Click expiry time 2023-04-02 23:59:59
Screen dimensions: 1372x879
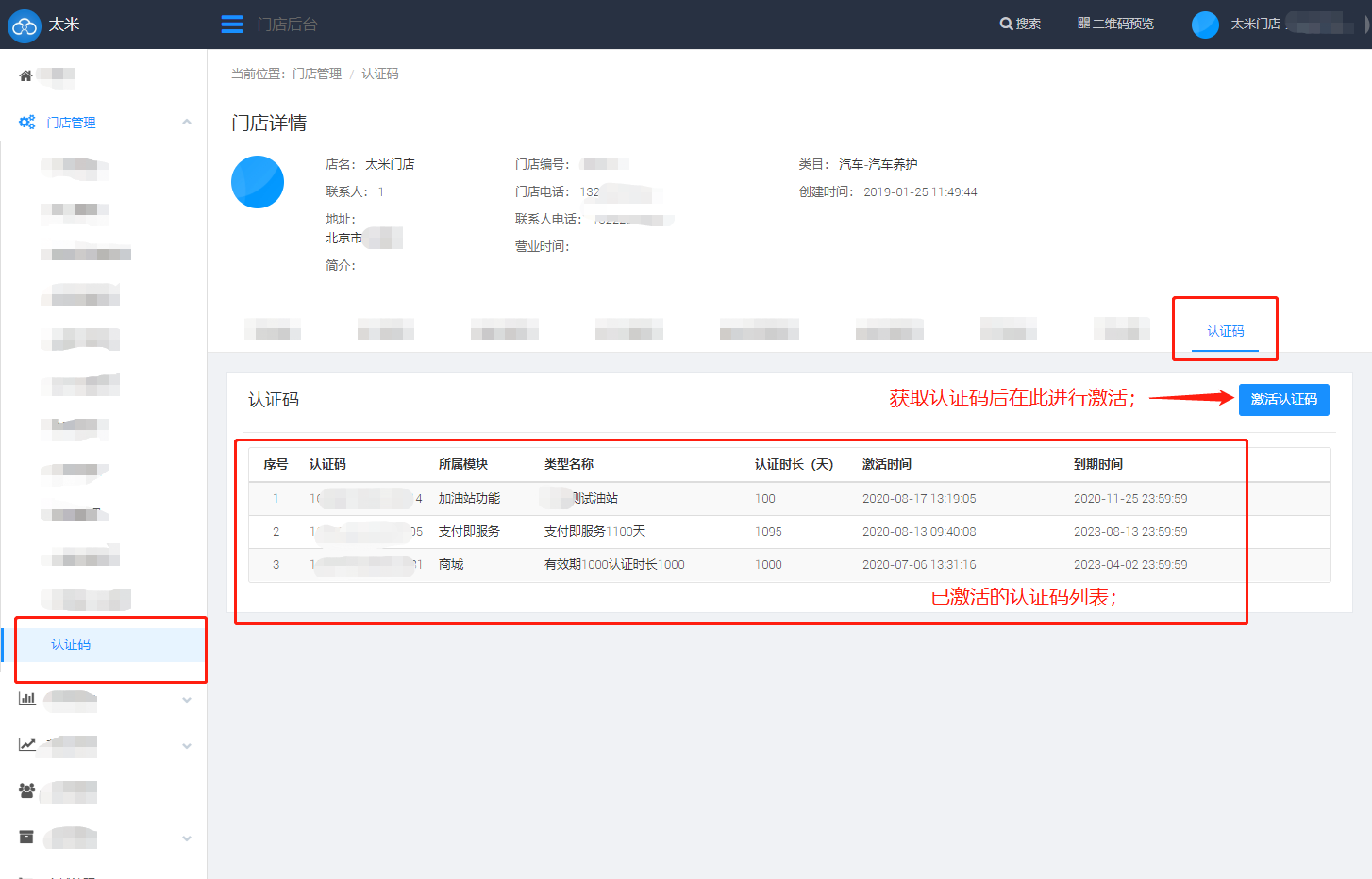(1130, 564)
